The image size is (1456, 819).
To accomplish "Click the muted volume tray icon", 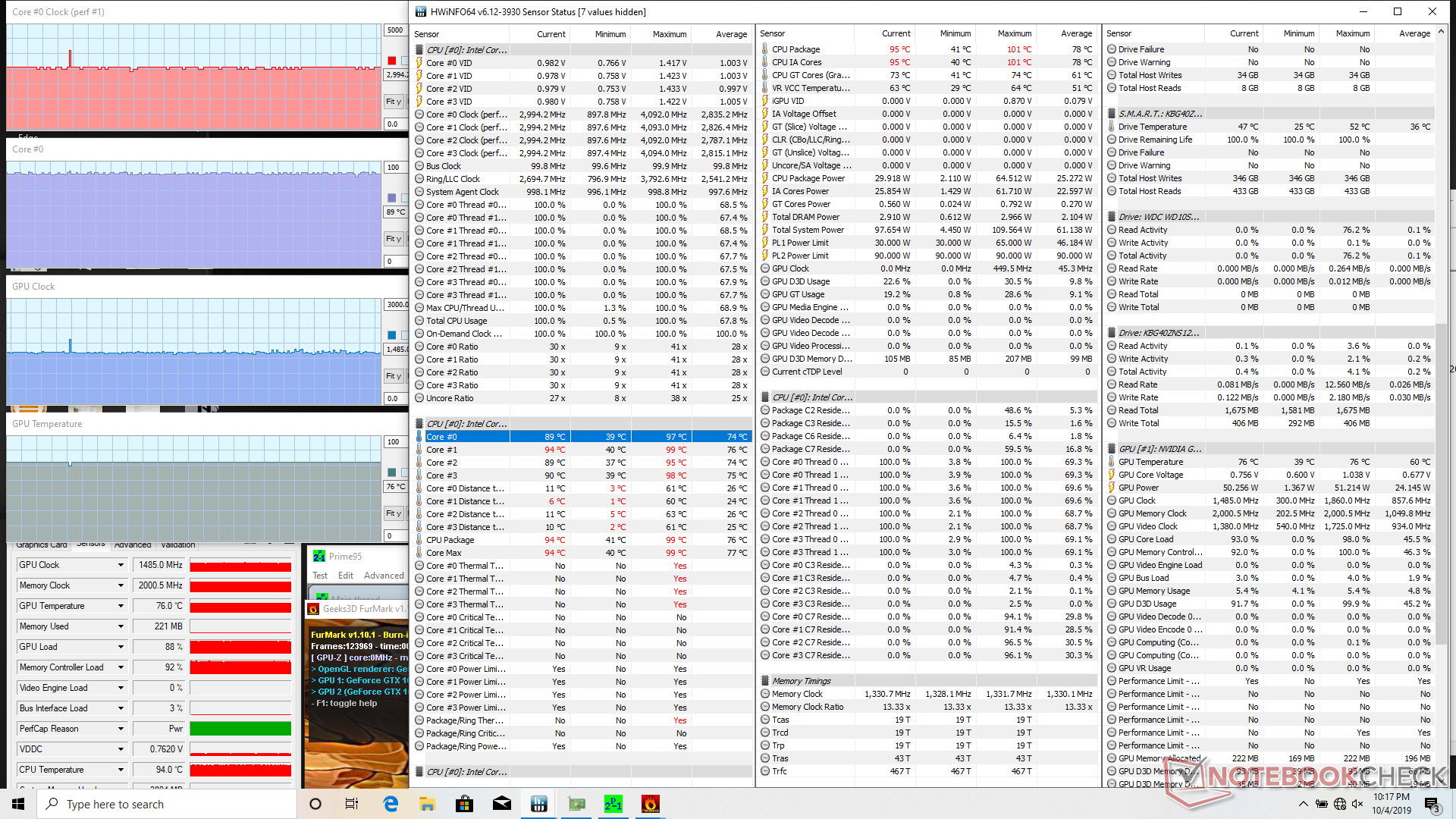I will [1357, 804].
